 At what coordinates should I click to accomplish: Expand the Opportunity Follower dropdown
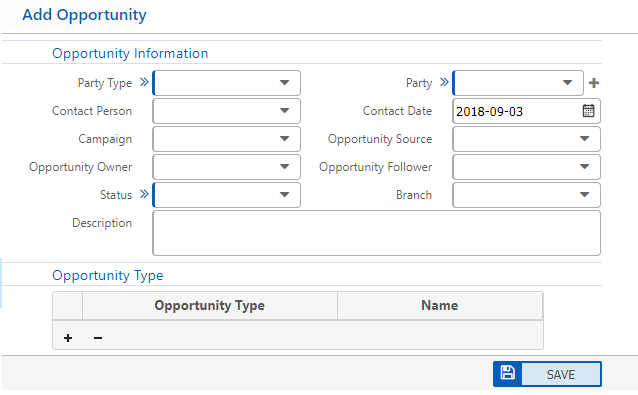(x=527, y=167)
